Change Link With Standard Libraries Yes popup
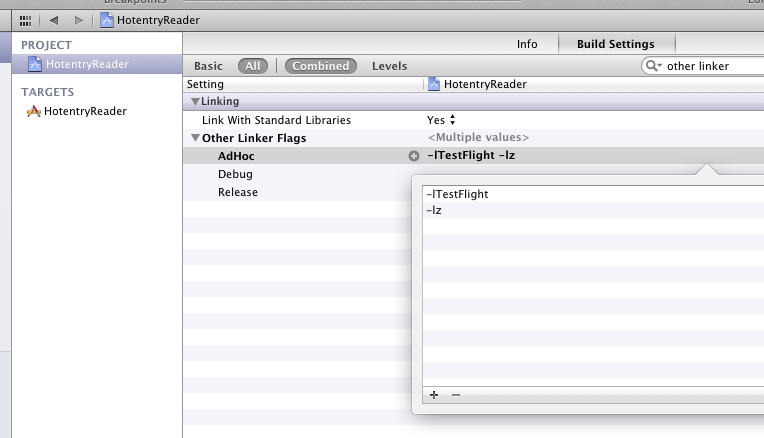This screenshot has width=764, height=438. pos(441,120)
